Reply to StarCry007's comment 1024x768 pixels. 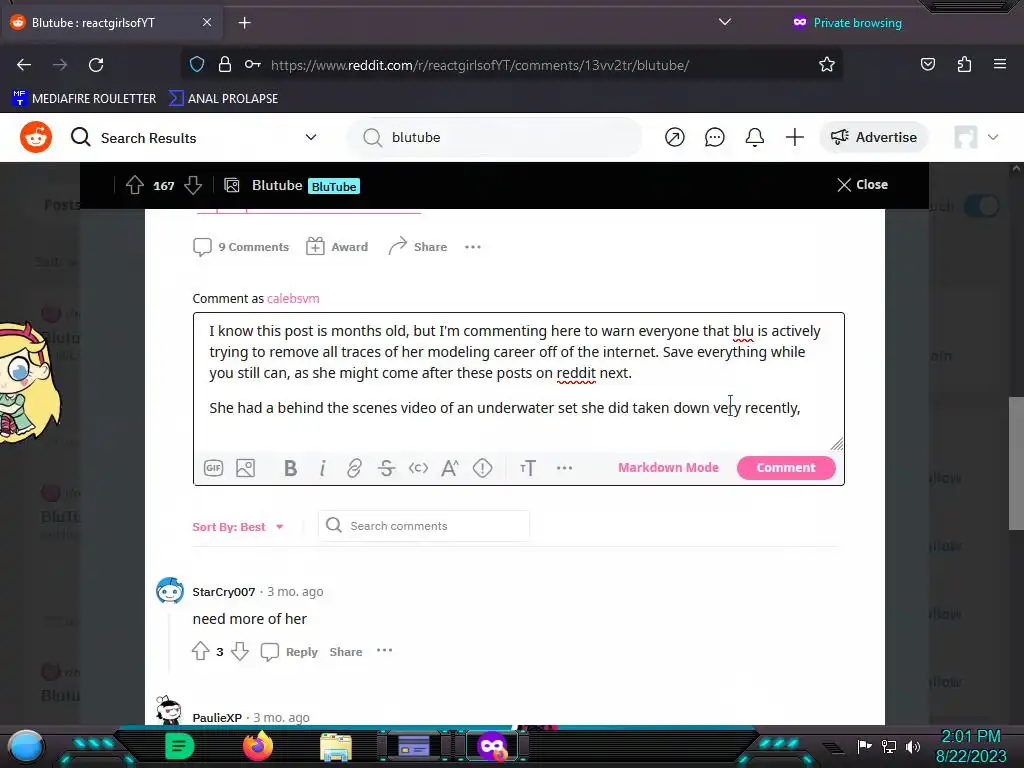click(289, 652)
